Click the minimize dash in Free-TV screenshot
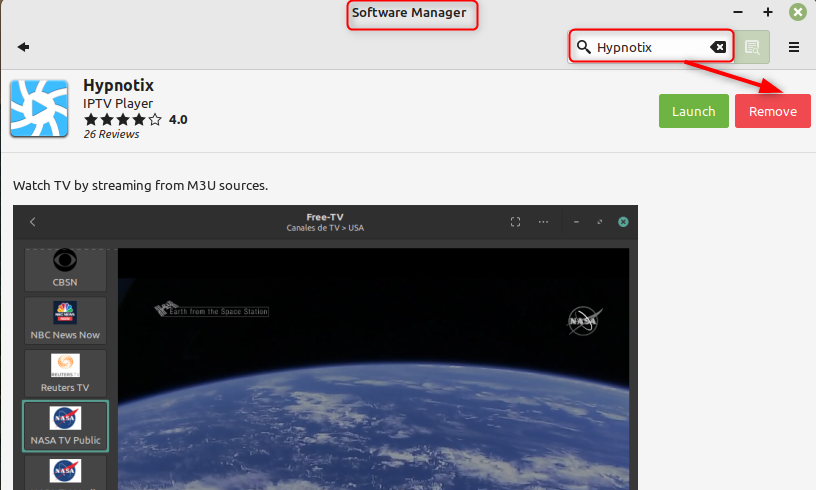The height and width of the screenshot is (490, 816). [x=576, y=222]
